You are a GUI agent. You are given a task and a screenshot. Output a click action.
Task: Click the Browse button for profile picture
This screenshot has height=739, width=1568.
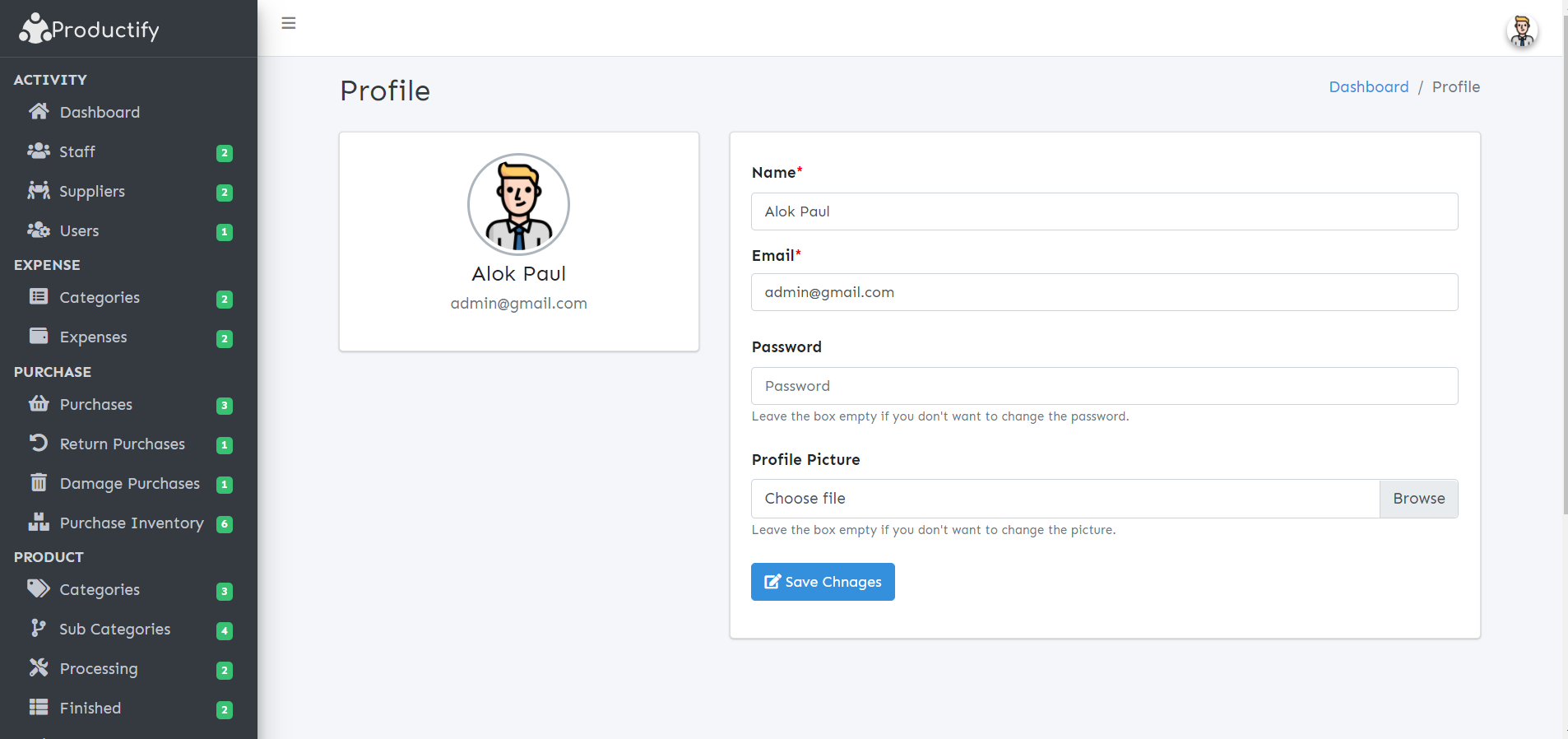click(1418, 499)
